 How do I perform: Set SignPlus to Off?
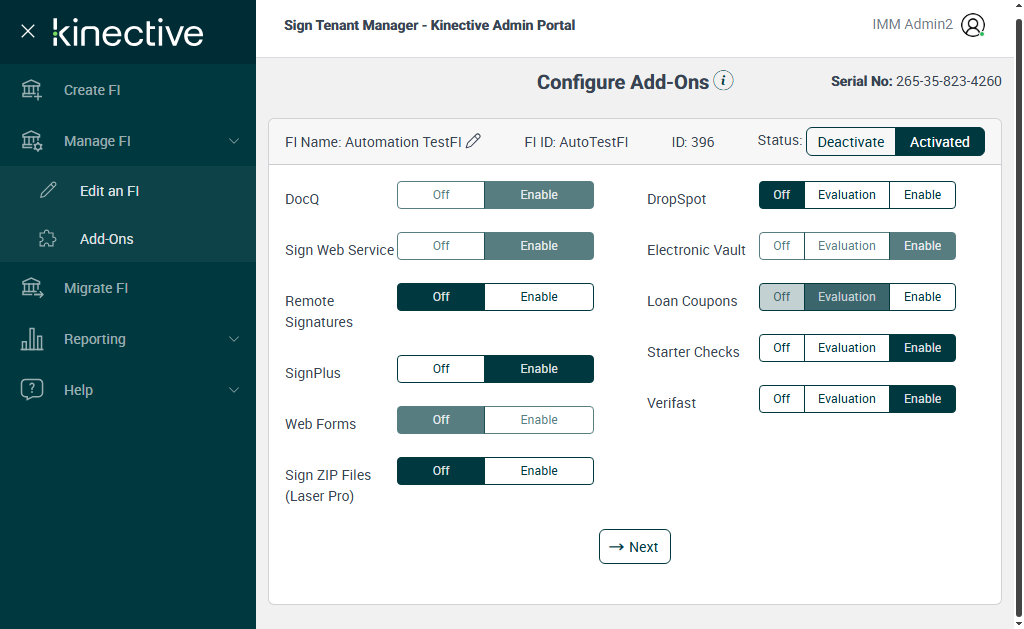click(441, 368)
